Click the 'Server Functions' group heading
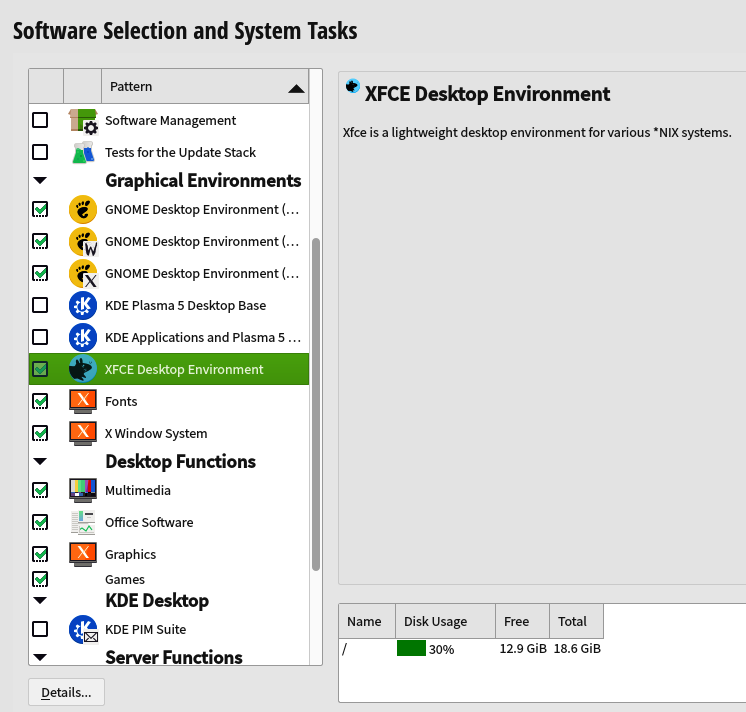The width and height of the screenshot is (746, 712). pos(174,657)
